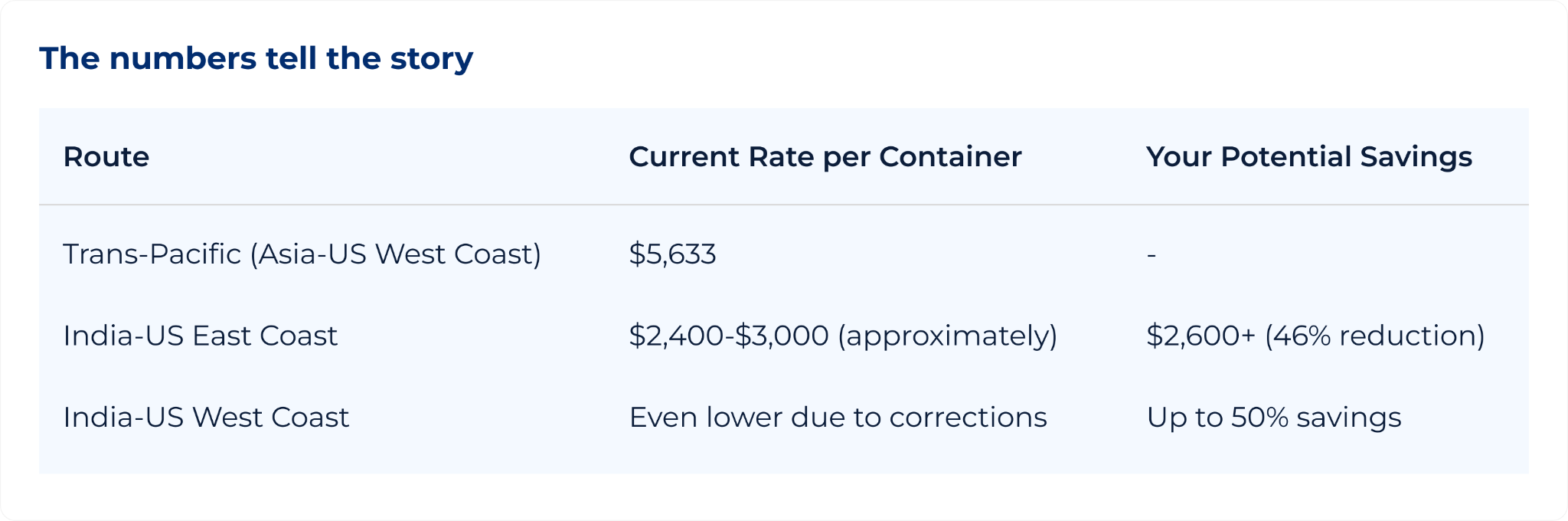Click the 'Your Potential Savings' column header
1568x521 pixels.
pyautogui.click(x=1309, y=157)
